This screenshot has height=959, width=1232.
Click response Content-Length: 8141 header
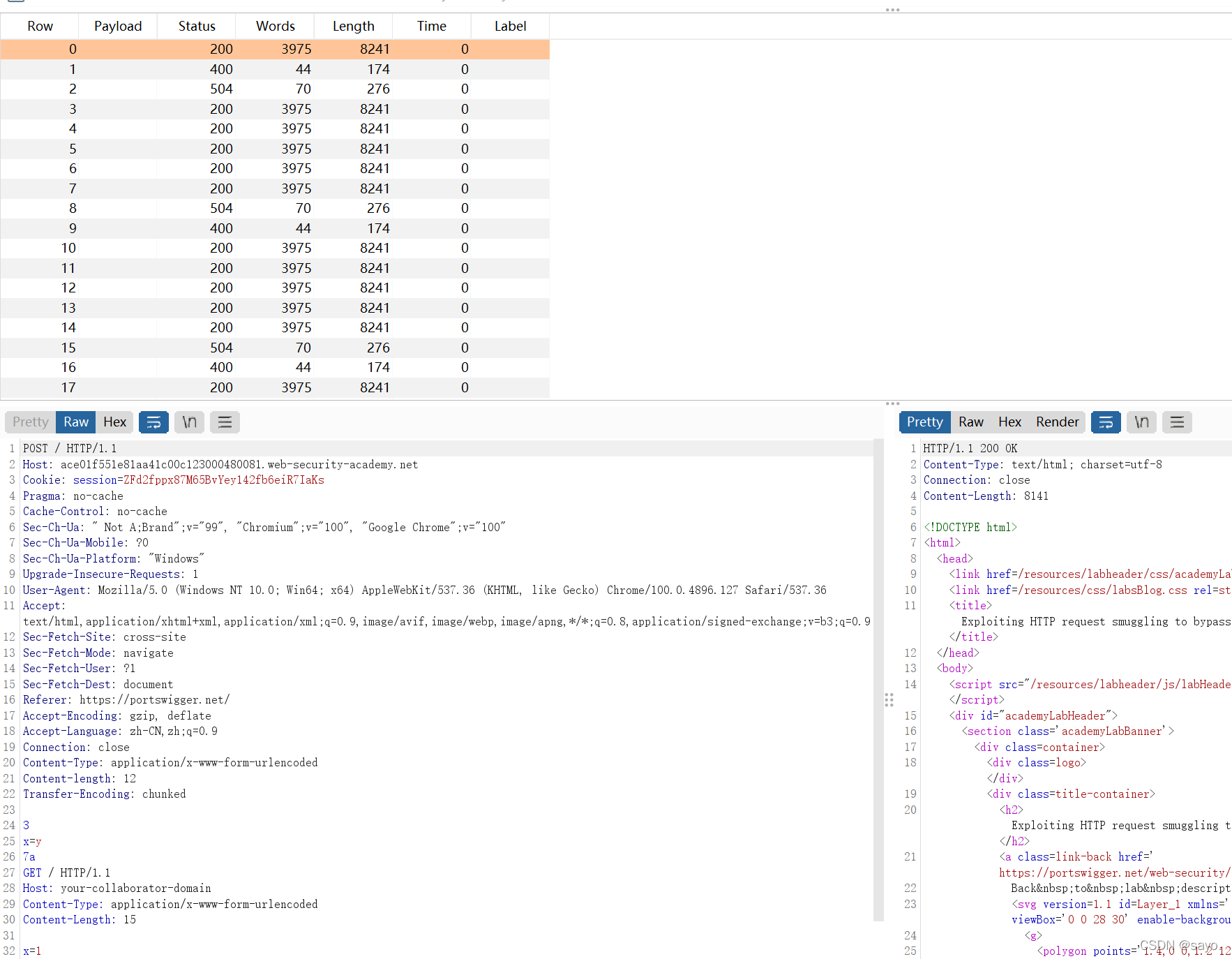(x=986, y=496)
